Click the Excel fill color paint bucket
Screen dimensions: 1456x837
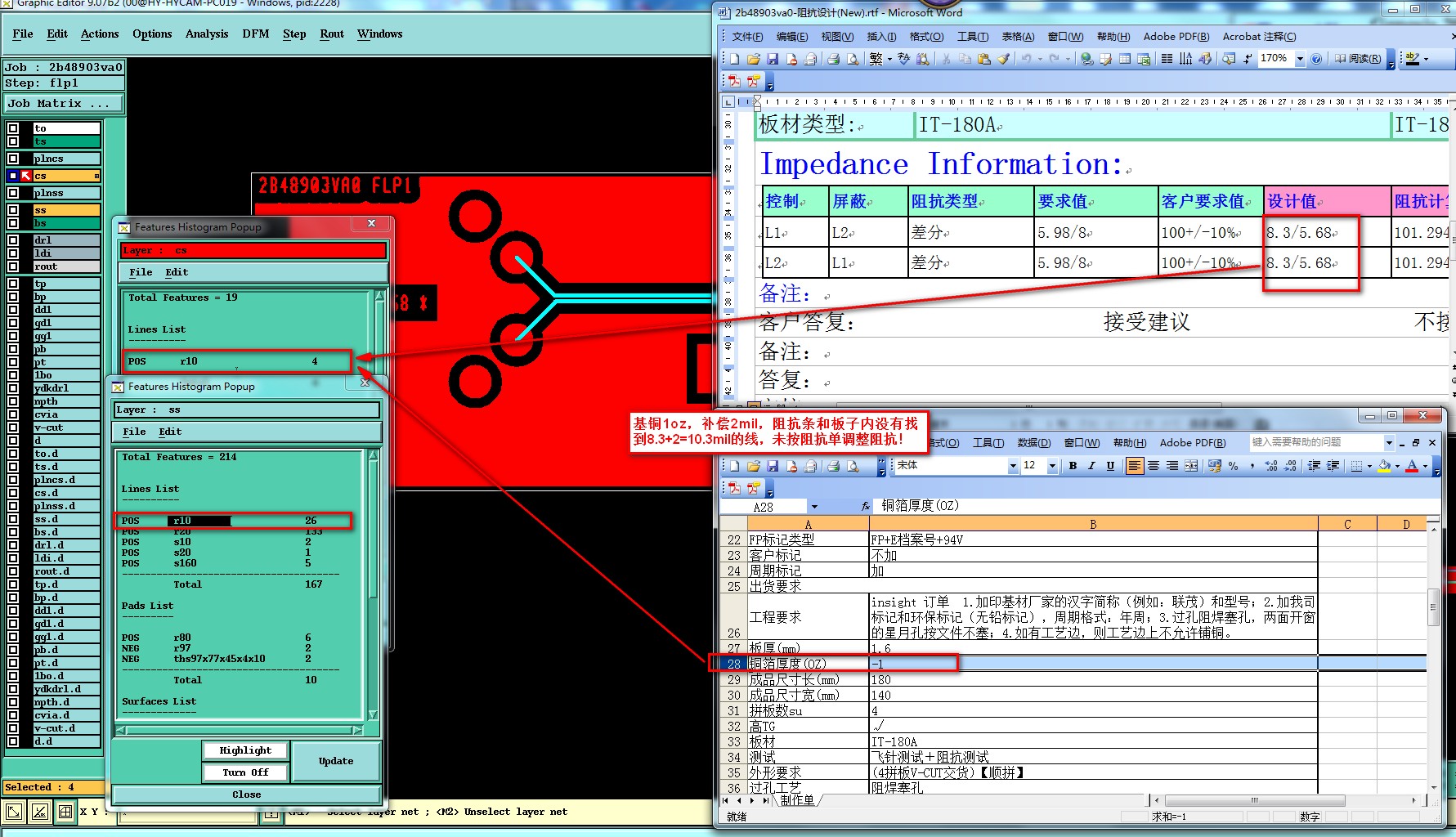1384,466
